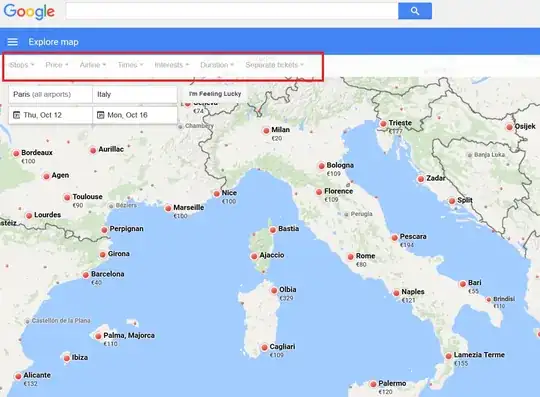Open the Separate tickets dropdown
The width and height of the screenshot is (540, 397).
(274, 65)
